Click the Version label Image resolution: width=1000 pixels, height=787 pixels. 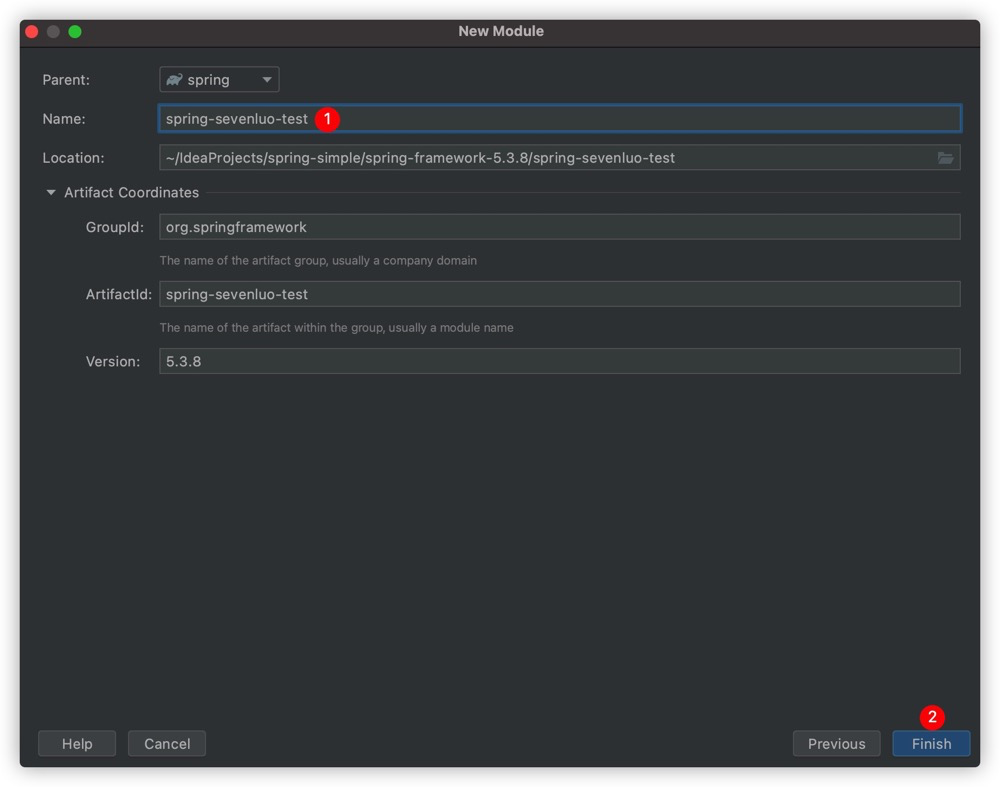[x=113, y=361]
